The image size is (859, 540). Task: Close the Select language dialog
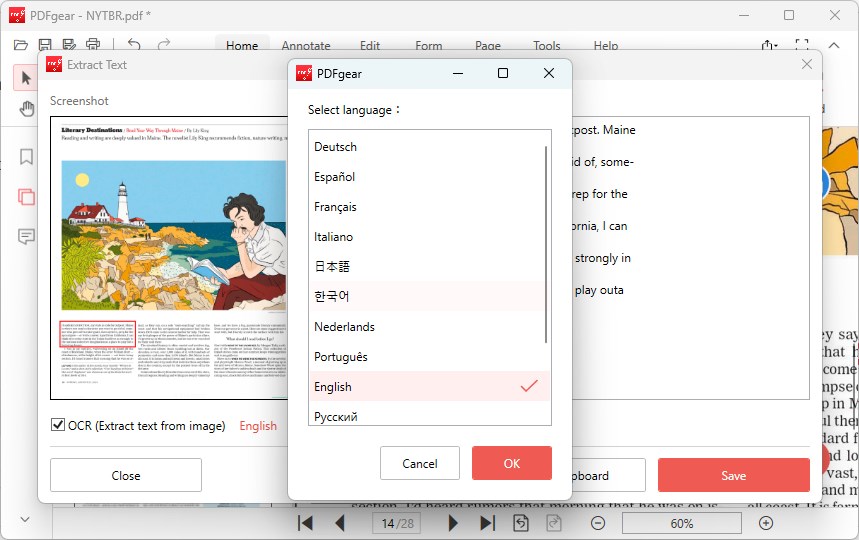549,73
